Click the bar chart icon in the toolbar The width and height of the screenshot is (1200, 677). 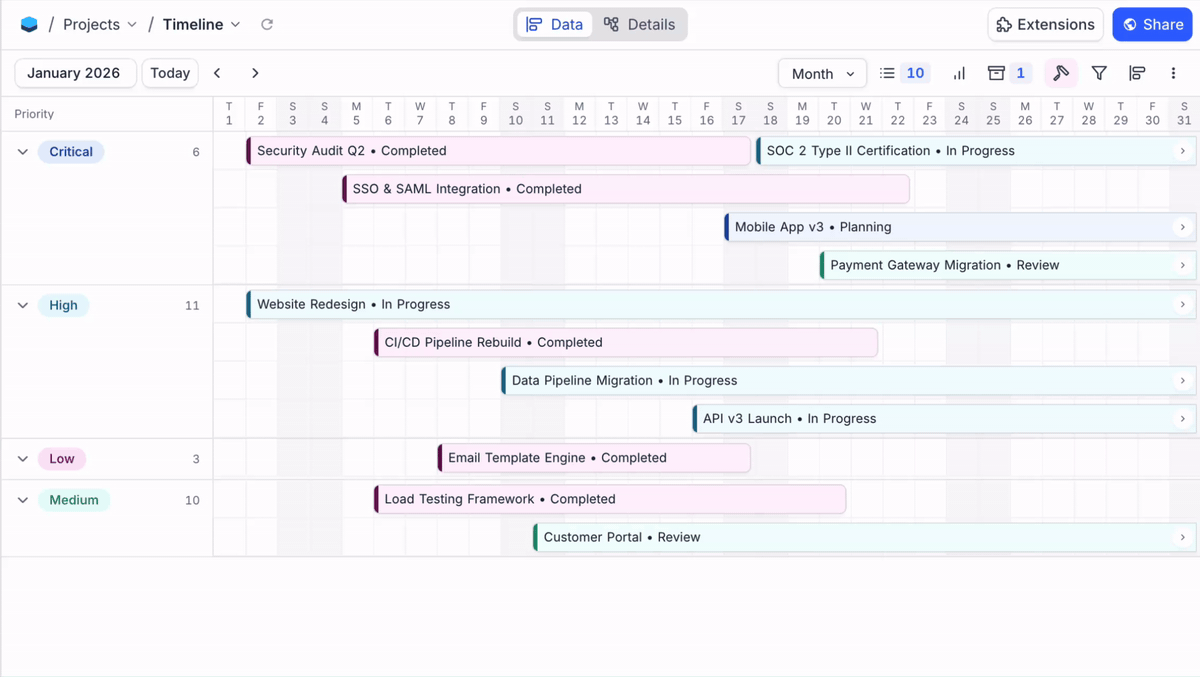coord(958,73)
